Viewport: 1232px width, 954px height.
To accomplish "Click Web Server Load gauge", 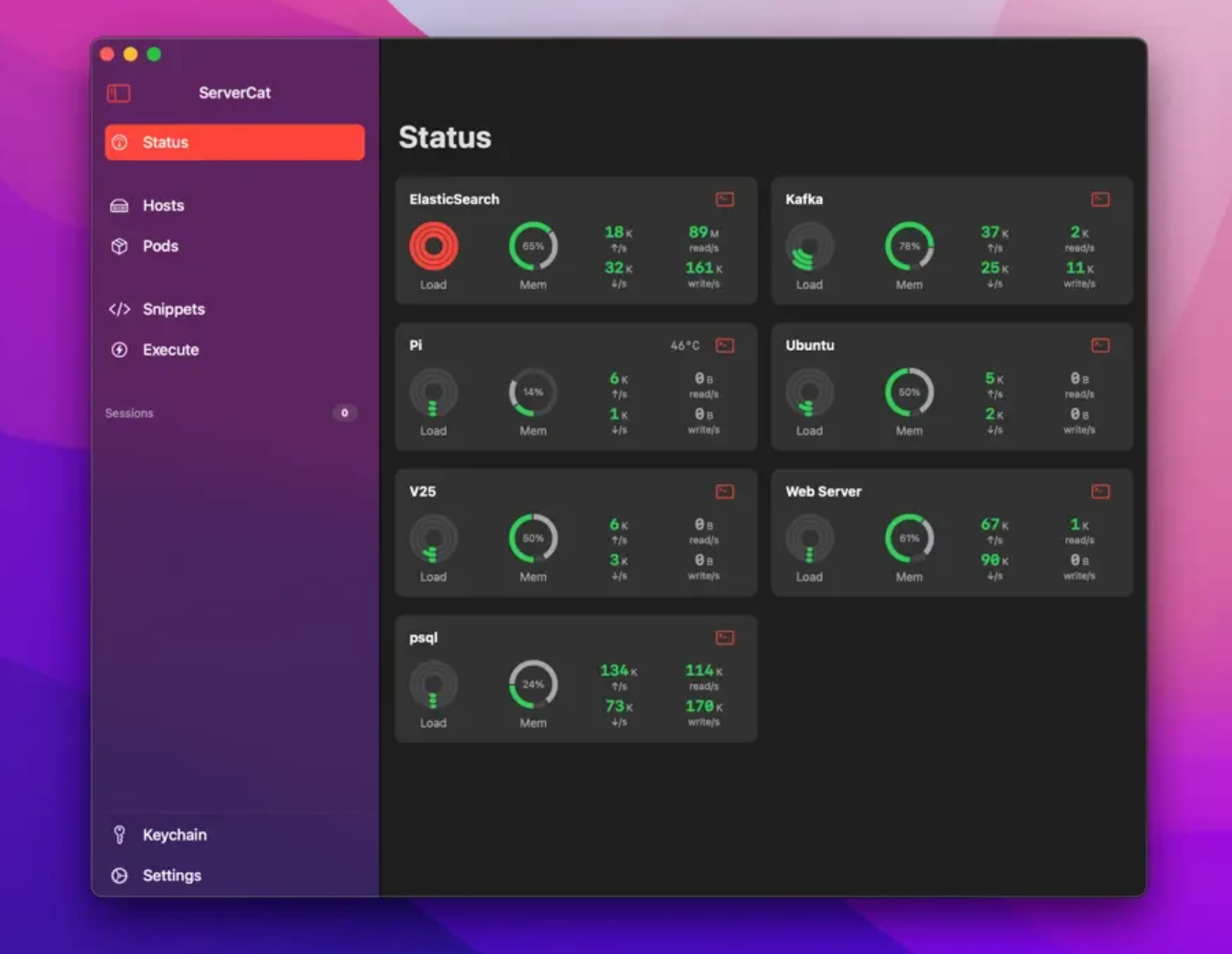I will (x=809, y=539).
